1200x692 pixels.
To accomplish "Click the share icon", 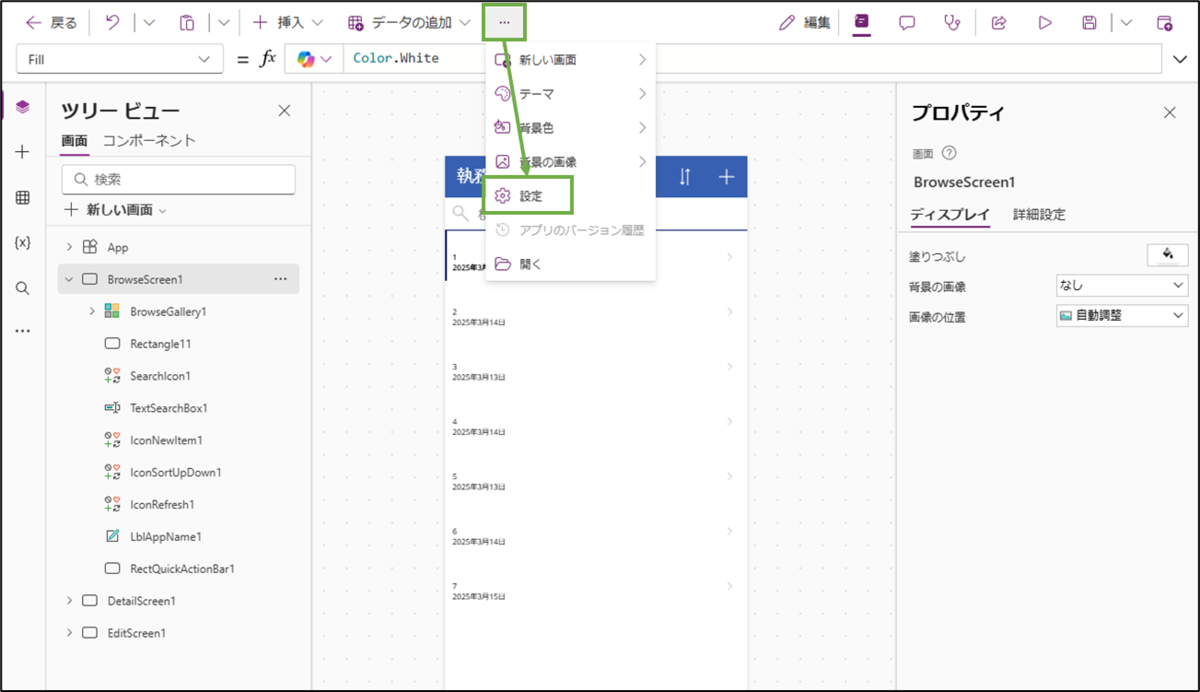I will point(998,22).
